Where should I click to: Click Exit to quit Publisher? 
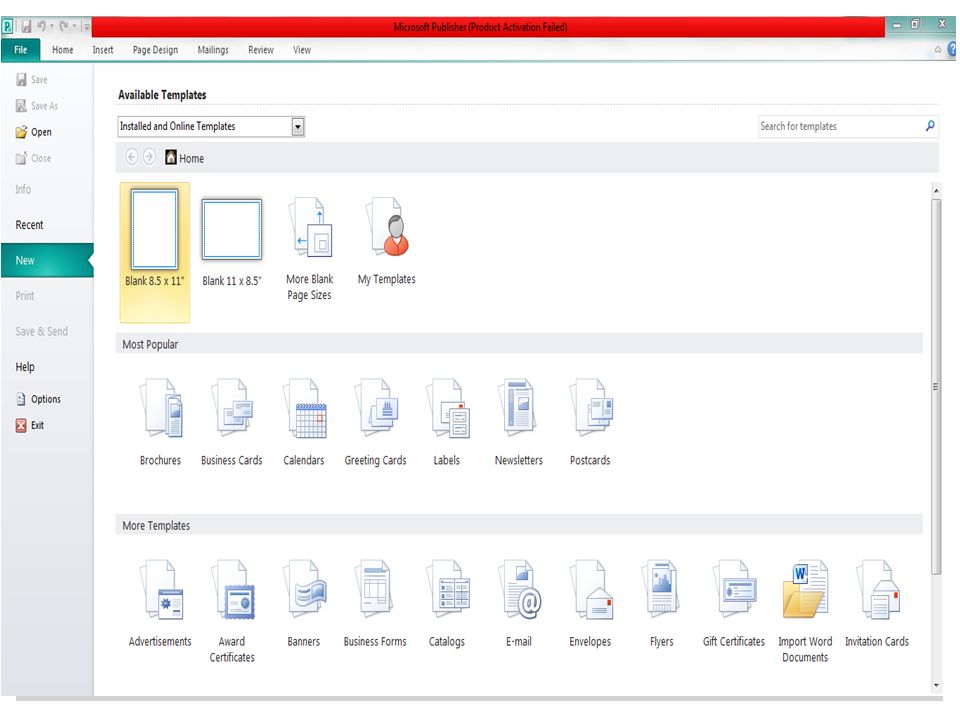pos(30,425)
